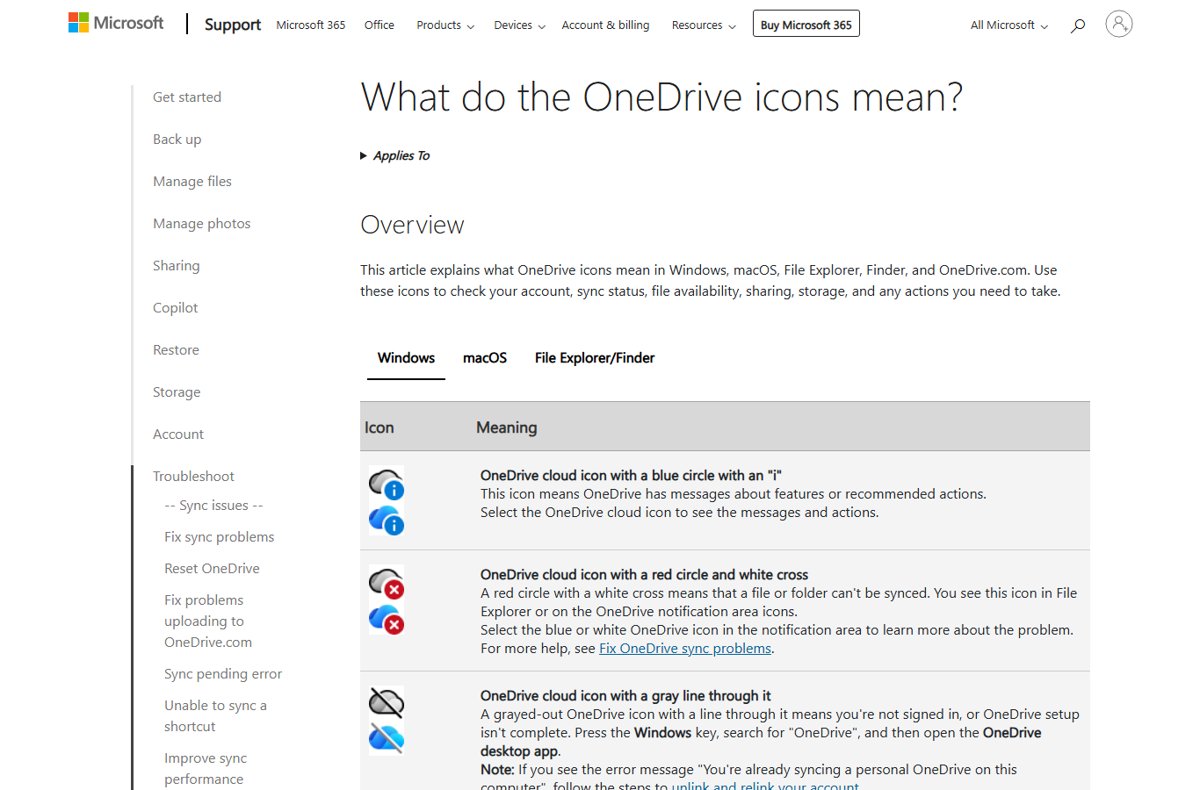
Task: Open Fix problems uploading to OneDrive.com link
Action: [x=208, y=621]
